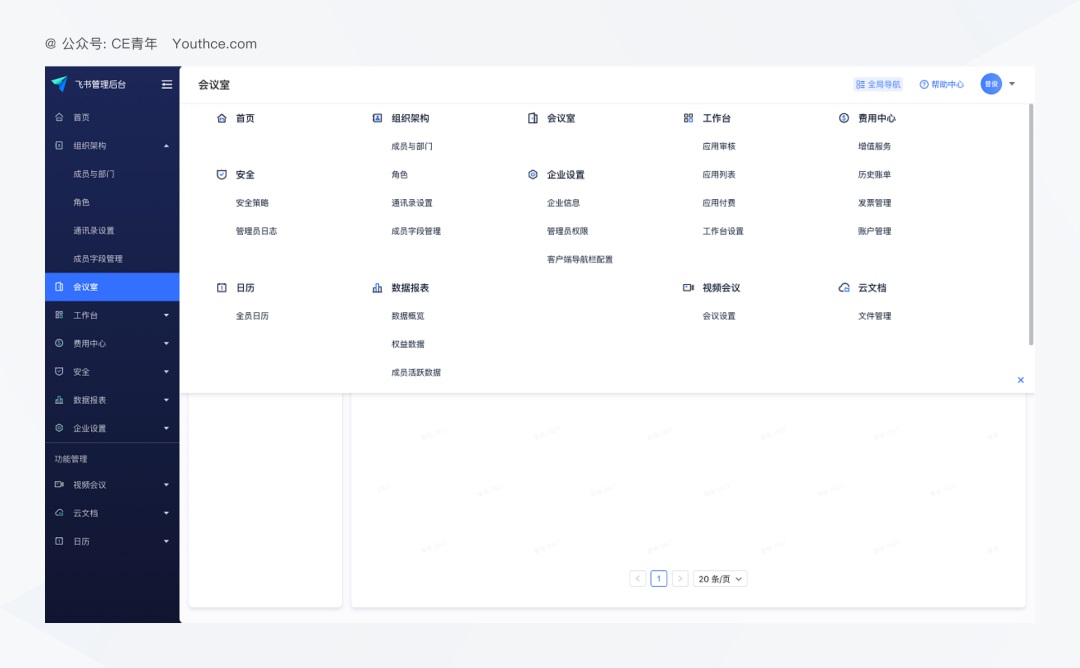This screenshot has width=1080, height=668.
Task: Click the blue user avatar
Action: coord(991,84)
